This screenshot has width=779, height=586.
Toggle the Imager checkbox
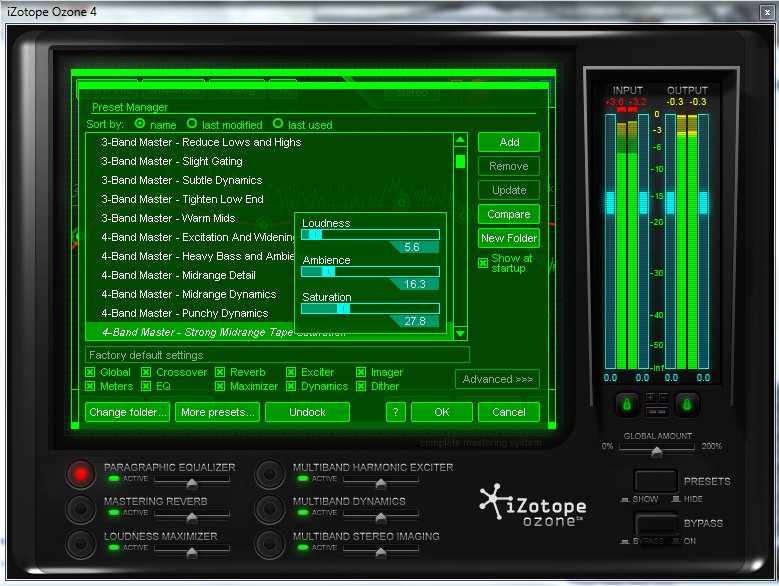(x=361, y=372)
